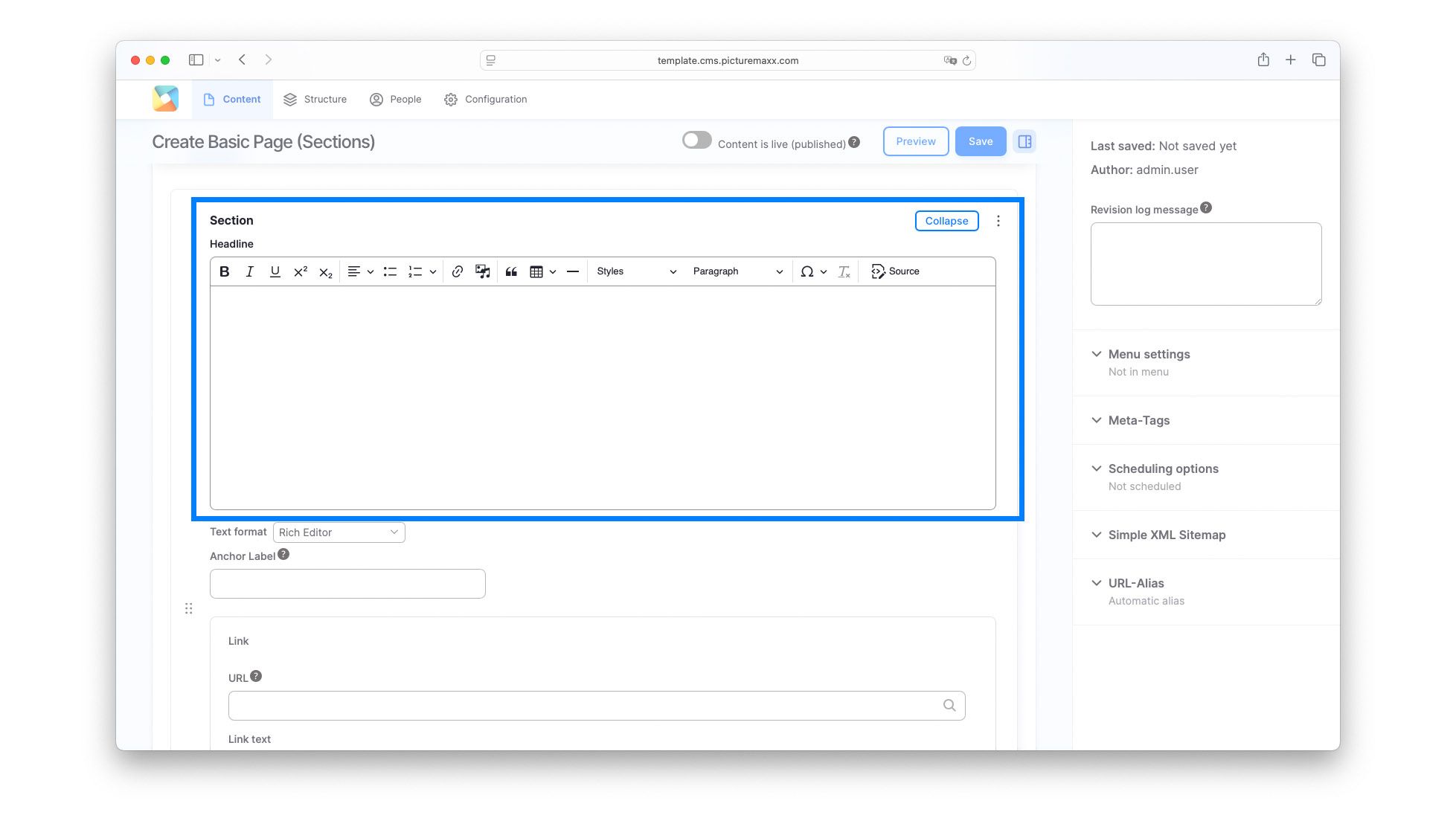The height and width of the screenshot is (818, 1456).
Task: Insert media via the media toolbar icon
Action: coord(482,271)
